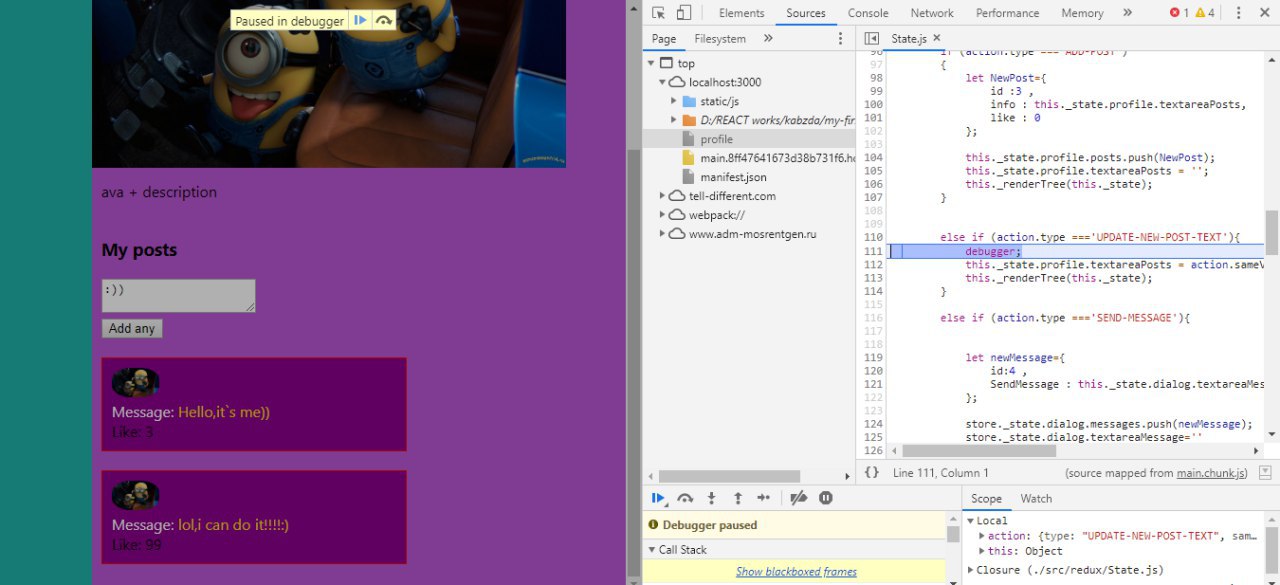Image resolution: width=1280 pixels, height=585 pixels.
Task: Step into next function call
Action: click(712, 497)
